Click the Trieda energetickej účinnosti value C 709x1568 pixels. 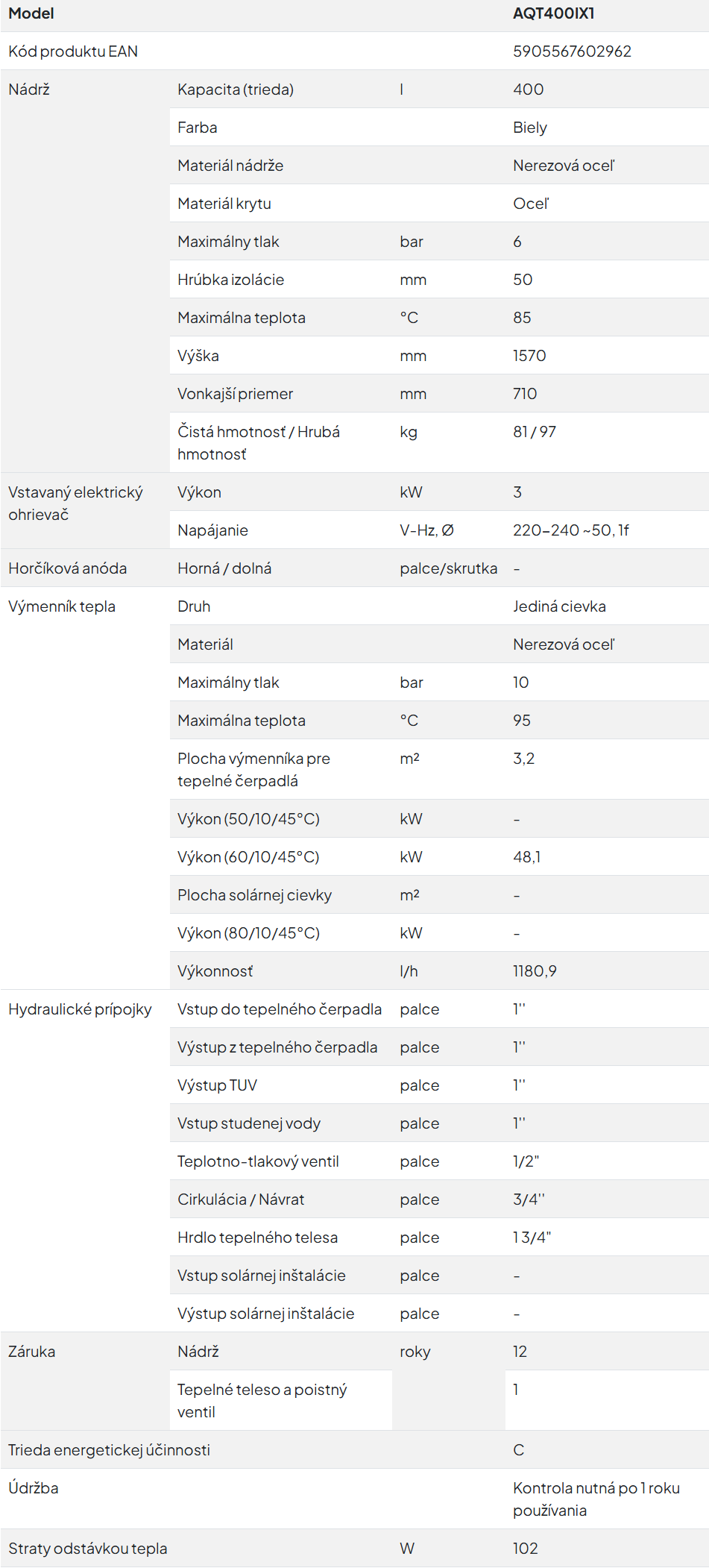coord(519,1450)
